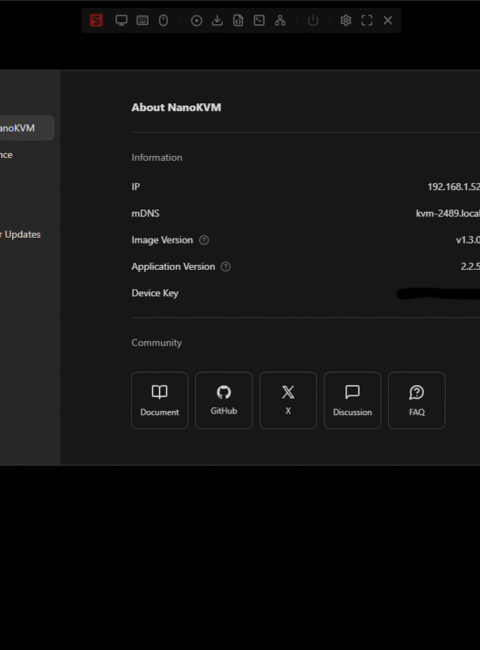Viewport: 480px width, 650px height.
Task: Click the Device Key label
Action: point(155,293)
